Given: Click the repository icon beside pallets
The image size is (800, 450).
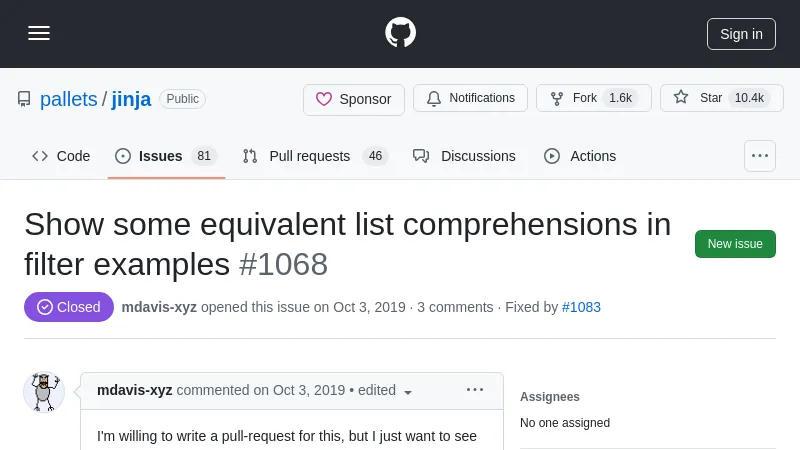Looking at the screenshot, I should point(24,99).
